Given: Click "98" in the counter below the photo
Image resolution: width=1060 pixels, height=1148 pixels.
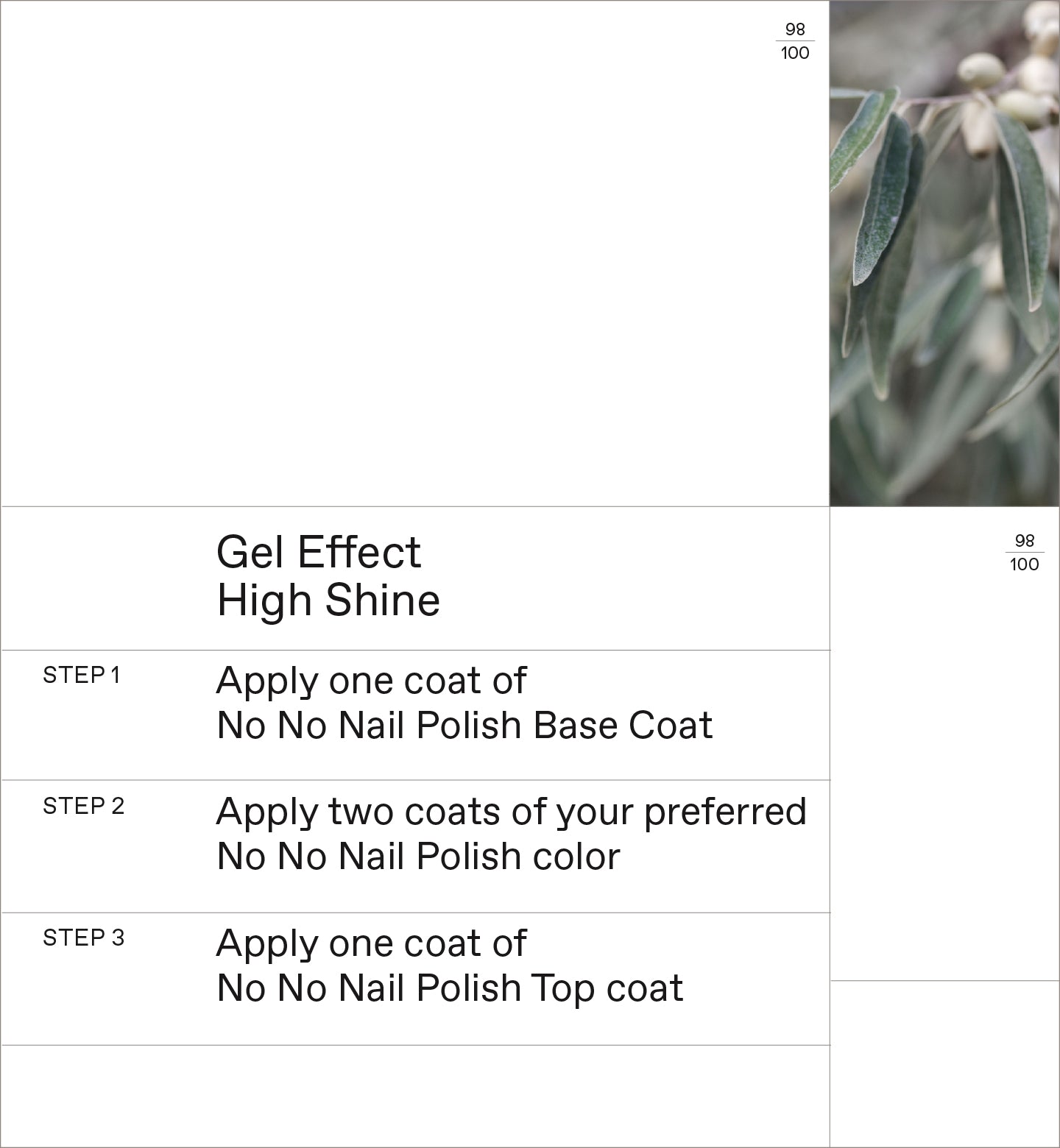Looking at the screenshot, I should 1025,541.
